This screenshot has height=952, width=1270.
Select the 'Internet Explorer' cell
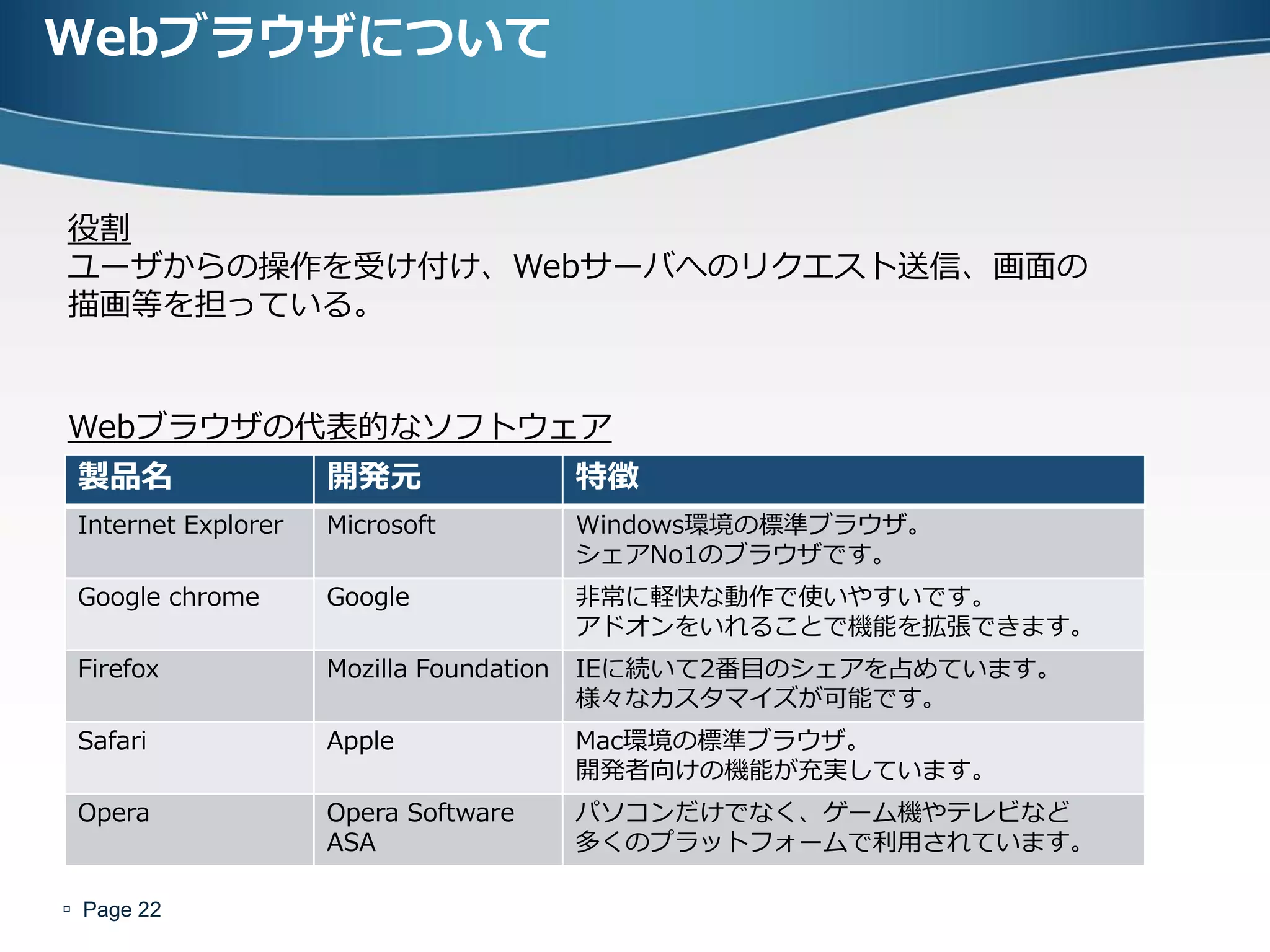(189, 542)
